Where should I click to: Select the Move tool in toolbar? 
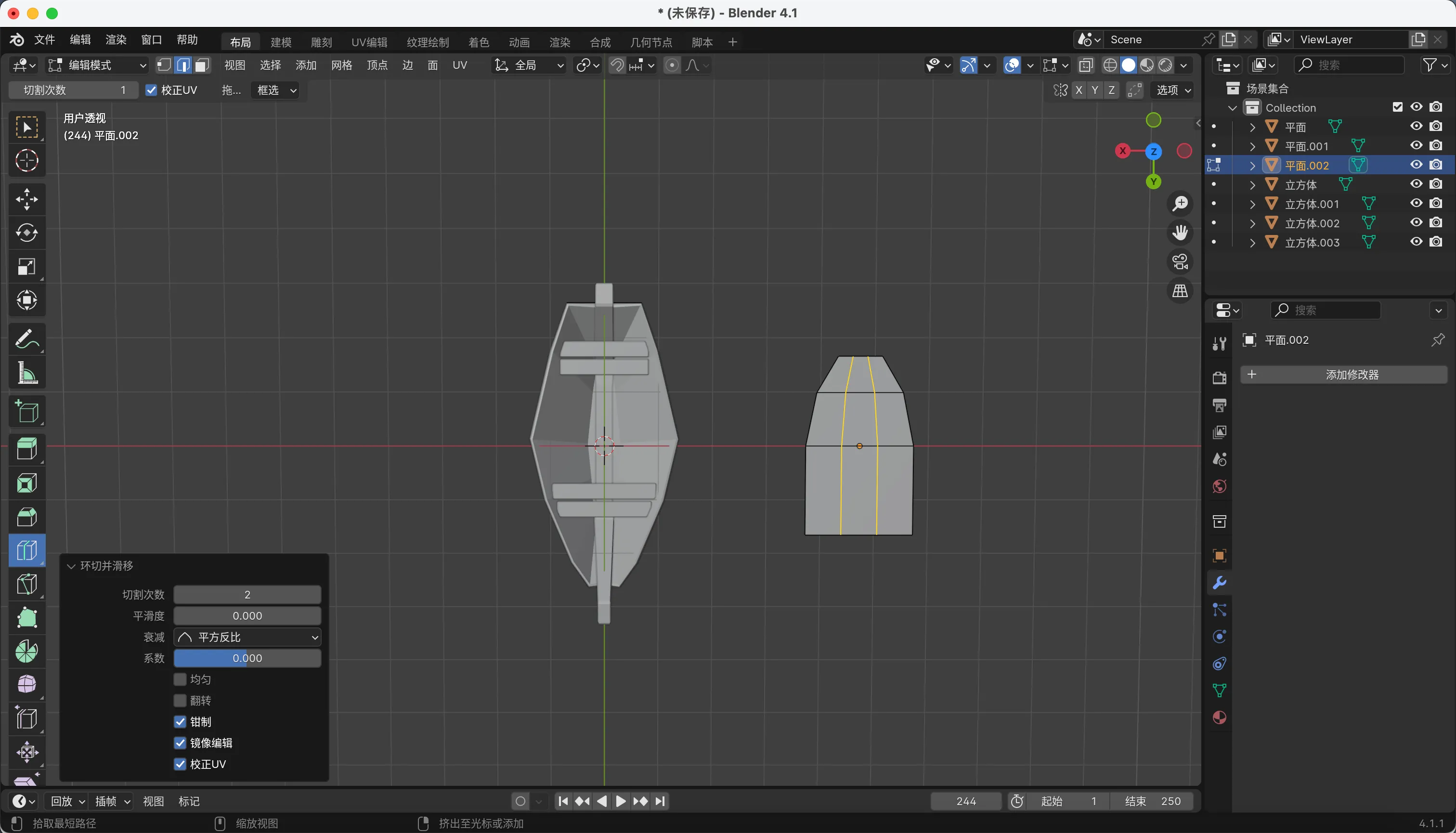27,199
